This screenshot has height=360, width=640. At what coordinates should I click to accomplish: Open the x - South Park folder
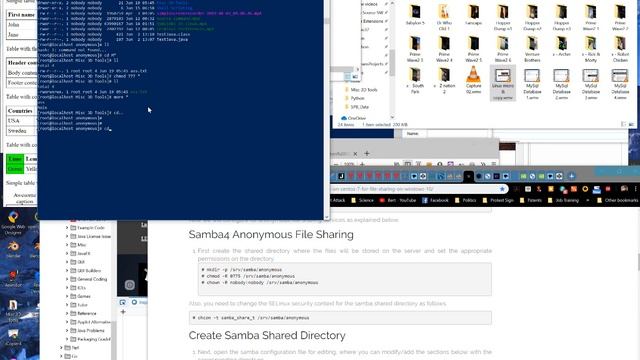415,80
